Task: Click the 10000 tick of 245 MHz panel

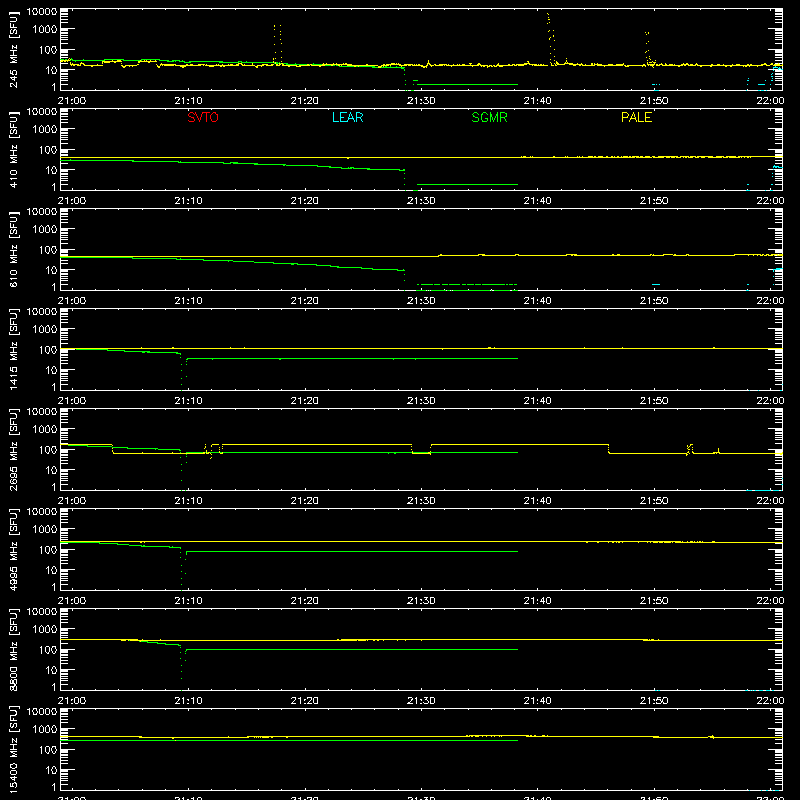Action: click(42, 12)
